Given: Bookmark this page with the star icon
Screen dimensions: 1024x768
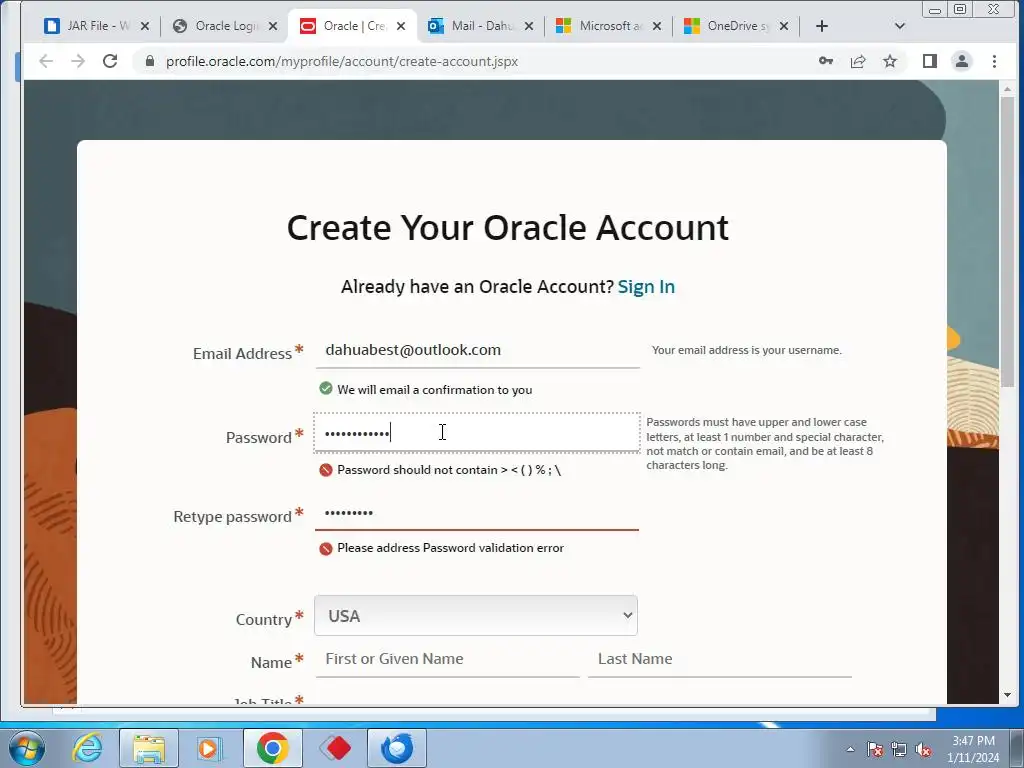Looking at the screenshot, I should tap(890, 61).
